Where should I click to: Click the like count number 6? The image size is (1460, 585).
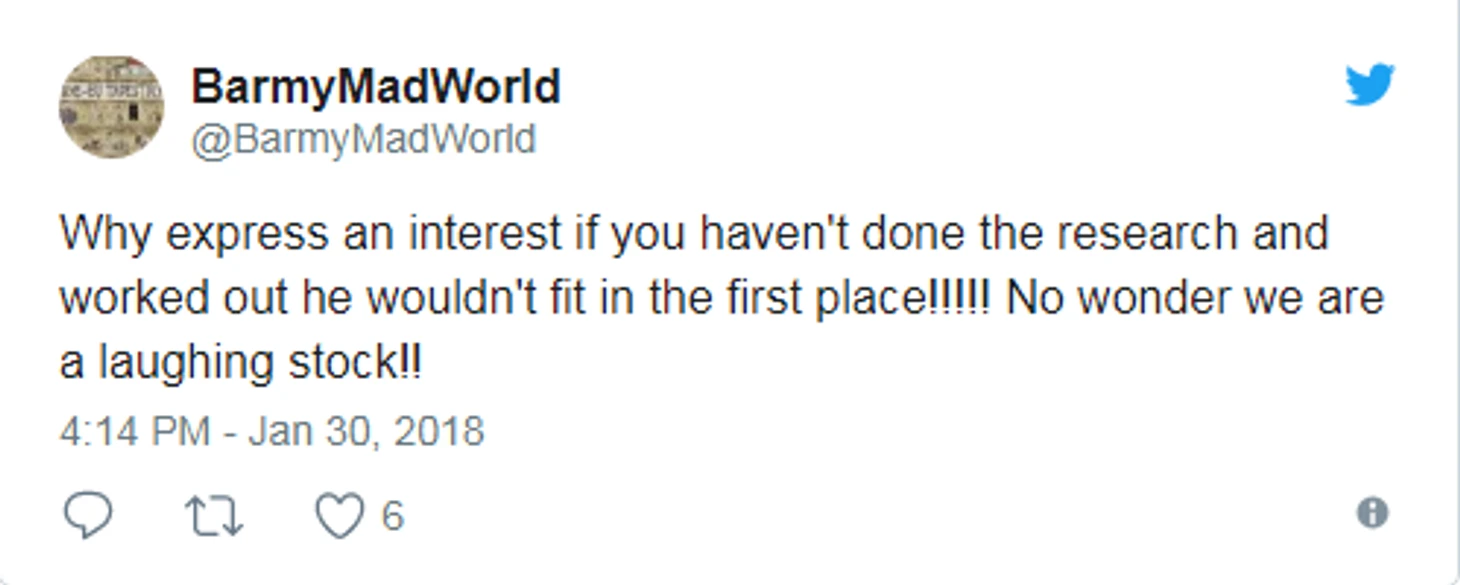click(392, 516)
